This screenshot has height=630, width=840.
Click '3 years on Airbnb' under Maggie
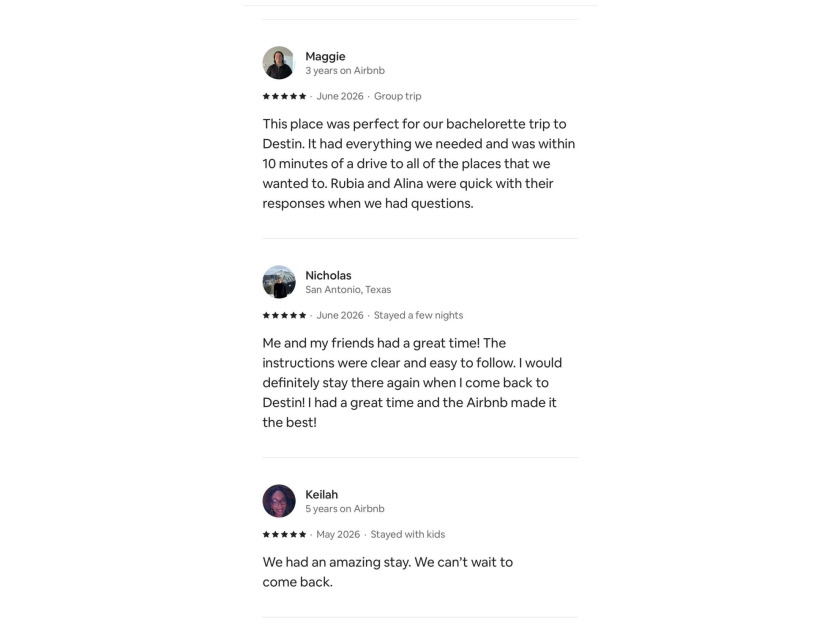click(345, 71)
